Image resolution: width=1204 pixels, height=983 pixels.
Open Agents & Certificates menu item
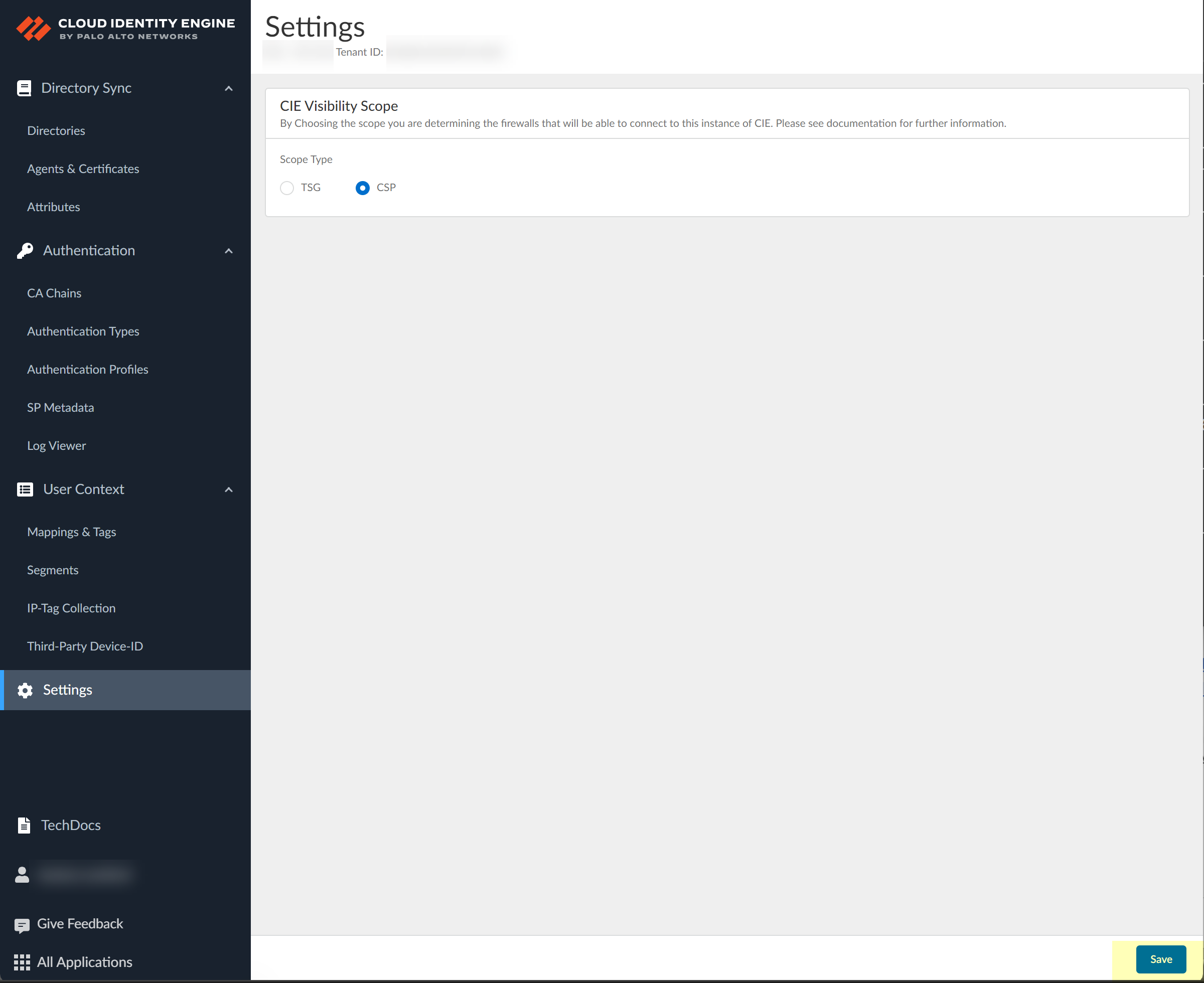pos(83,169)
